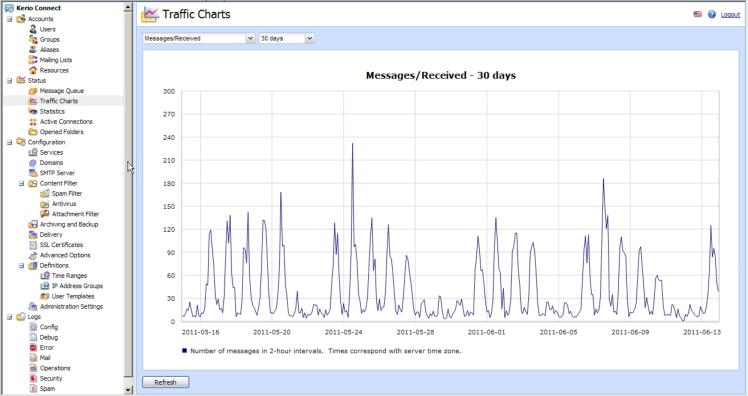Click the Message Queue icon
The image size is (748, 396).
coord(33,91)
